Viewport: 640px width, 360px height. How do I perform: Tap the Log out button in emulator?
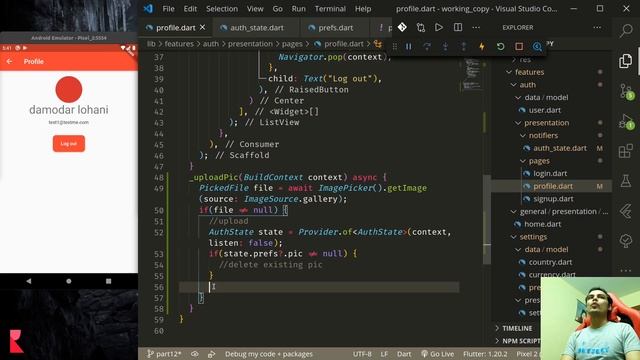pyautogui.click(x=69, y=144)
